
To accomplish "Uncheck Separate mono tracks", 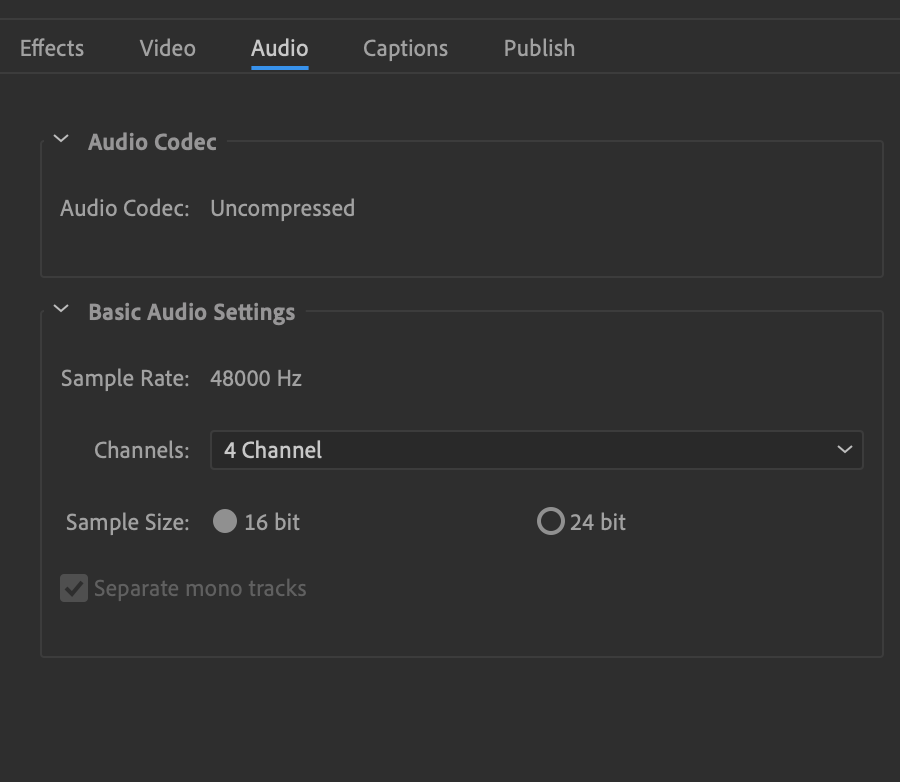I will click(x=72, y=588).
